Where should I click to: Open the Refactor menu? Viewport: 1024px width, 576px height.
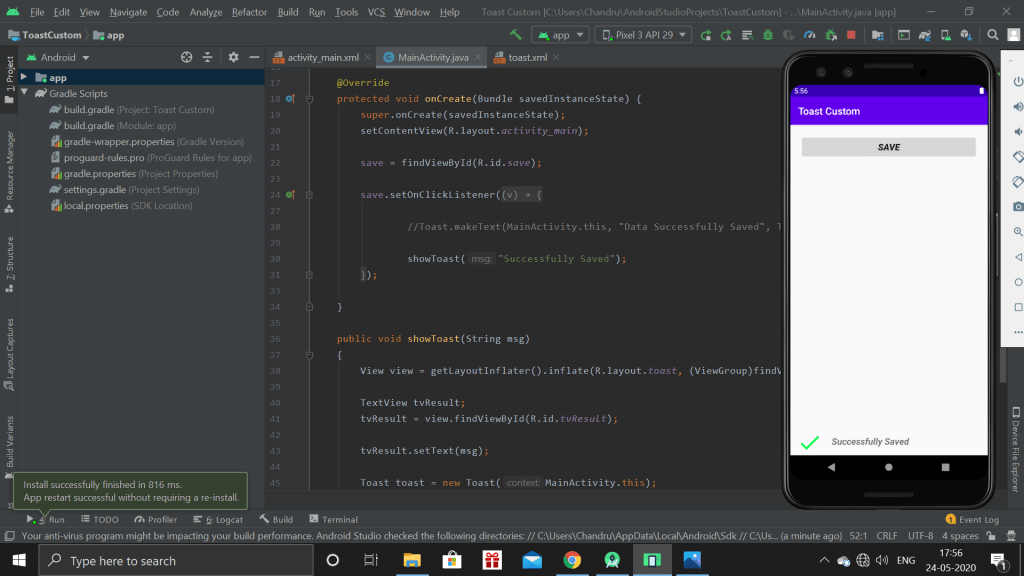pos(249,12)
